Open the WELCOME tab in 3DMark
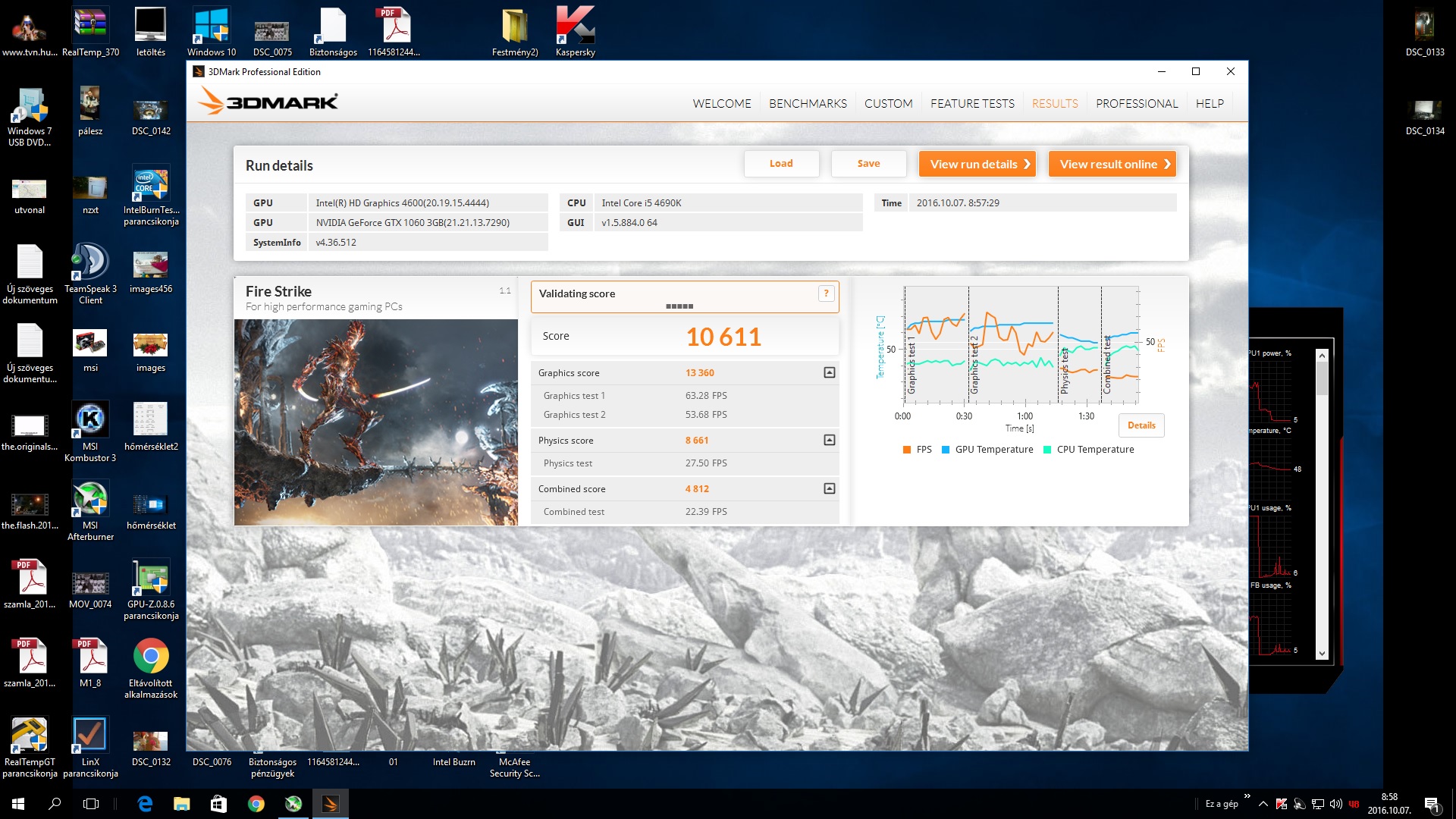This screenshot has width=1456, height=819. point(722,103)
